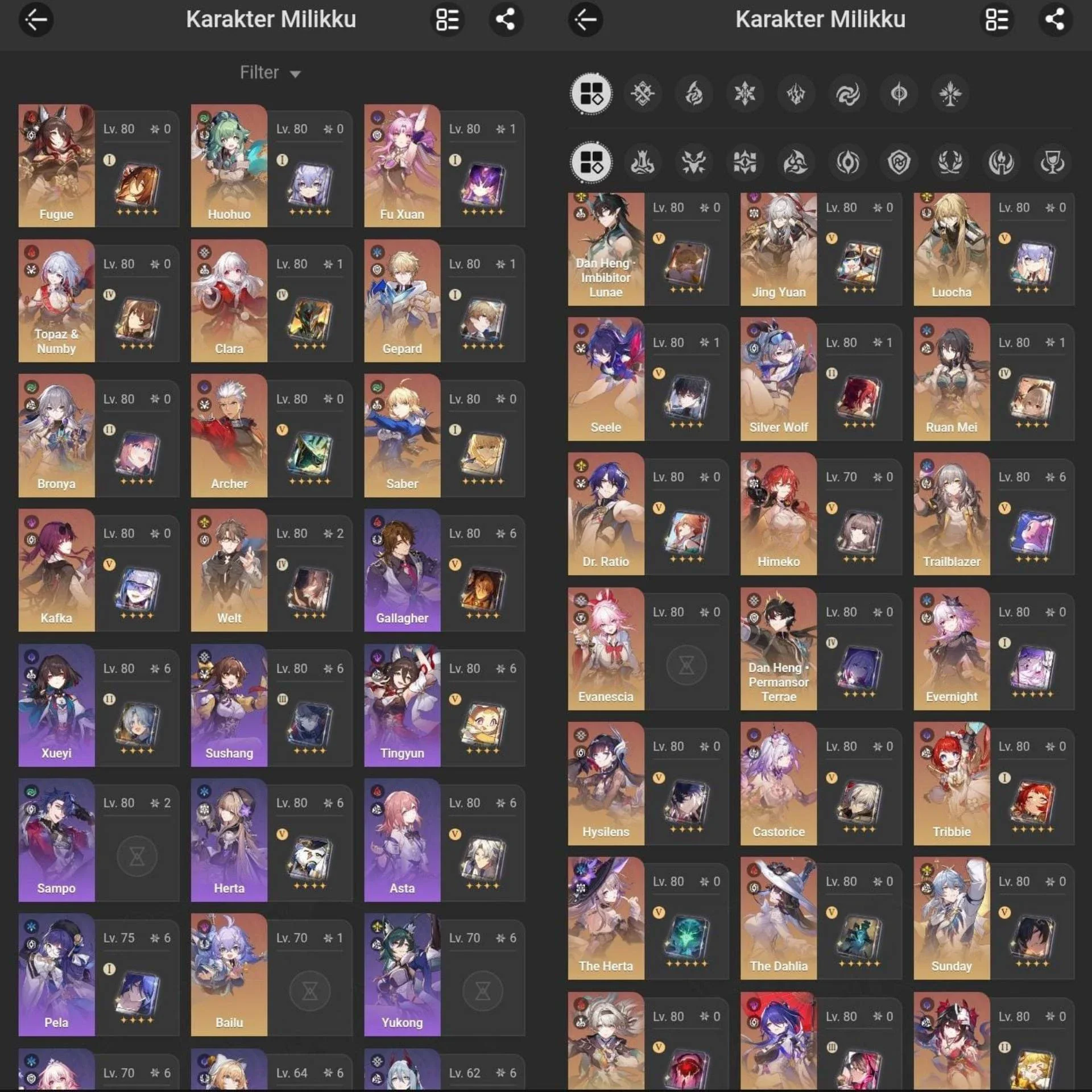1092x1092 pixels.
Task: Filter characters by Ice element
Action: [745, 94]
